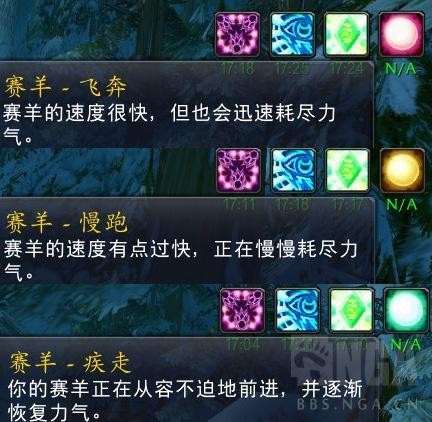Click the BBS.NGA.CN watermark text
432x422 pixels.
[357, 405]
